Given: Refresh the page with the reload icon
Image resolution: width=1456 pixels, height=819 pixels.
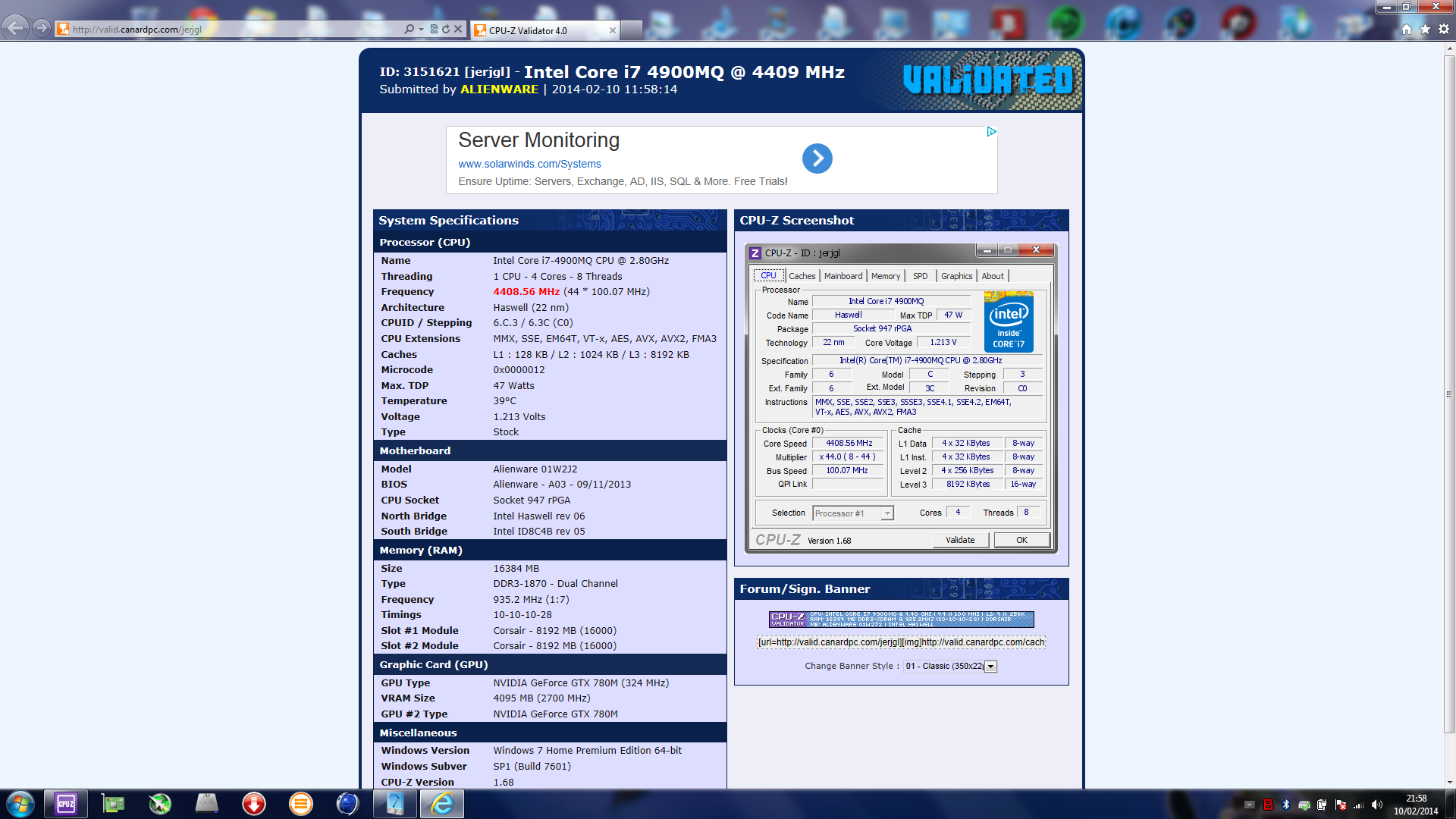Looking at the screenshot, I should pos(446,29).
